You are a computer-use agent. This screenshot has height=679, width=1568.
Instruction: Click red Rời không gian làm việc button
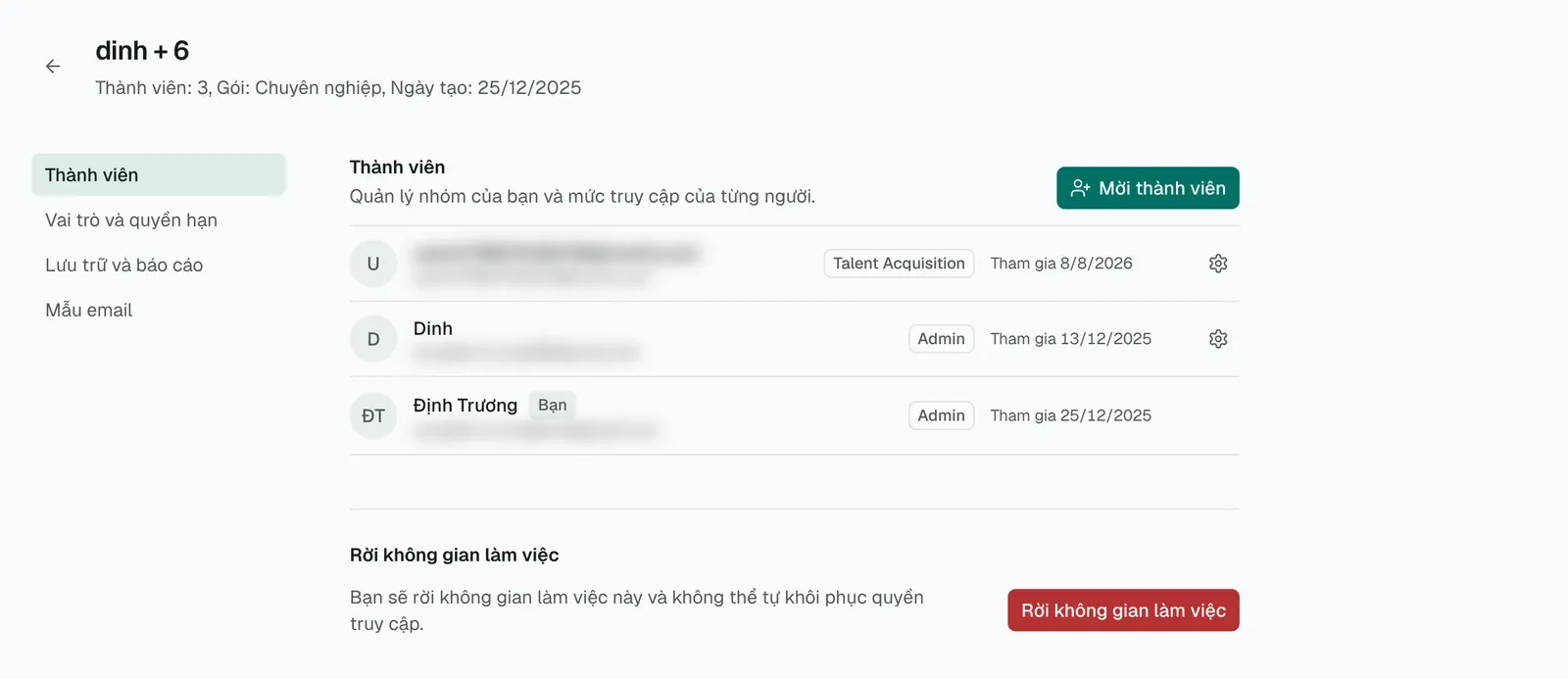coord(1123,610)
